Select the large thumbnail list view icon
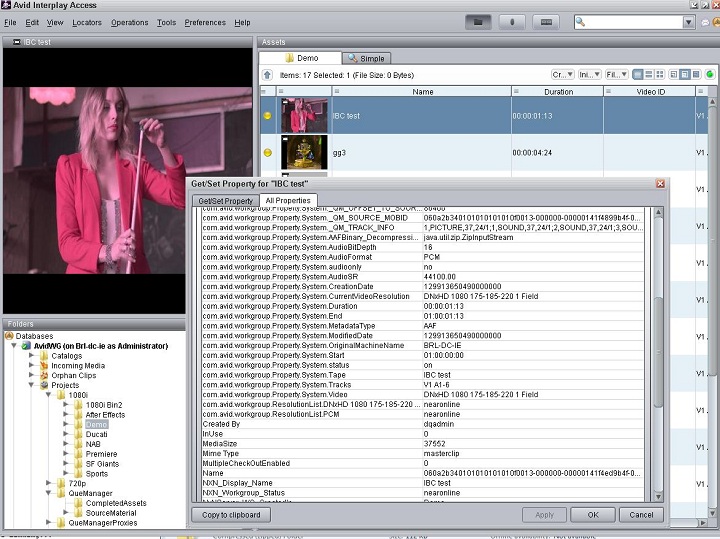The height and width of the screenshot is (539, 720). 638,74
